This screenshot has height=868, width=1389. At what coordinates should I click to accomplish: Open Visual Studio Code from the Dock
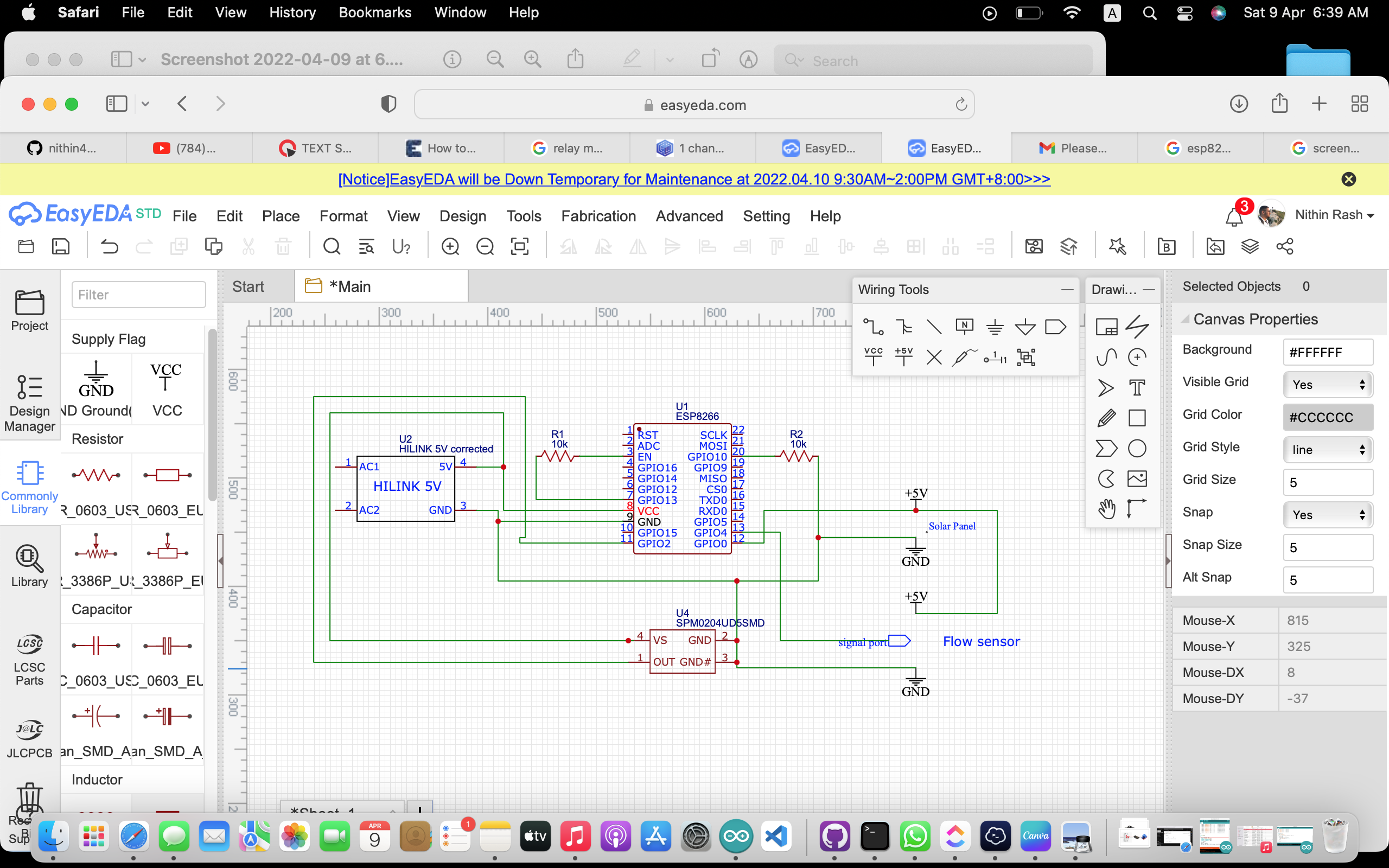click(776, 836)
